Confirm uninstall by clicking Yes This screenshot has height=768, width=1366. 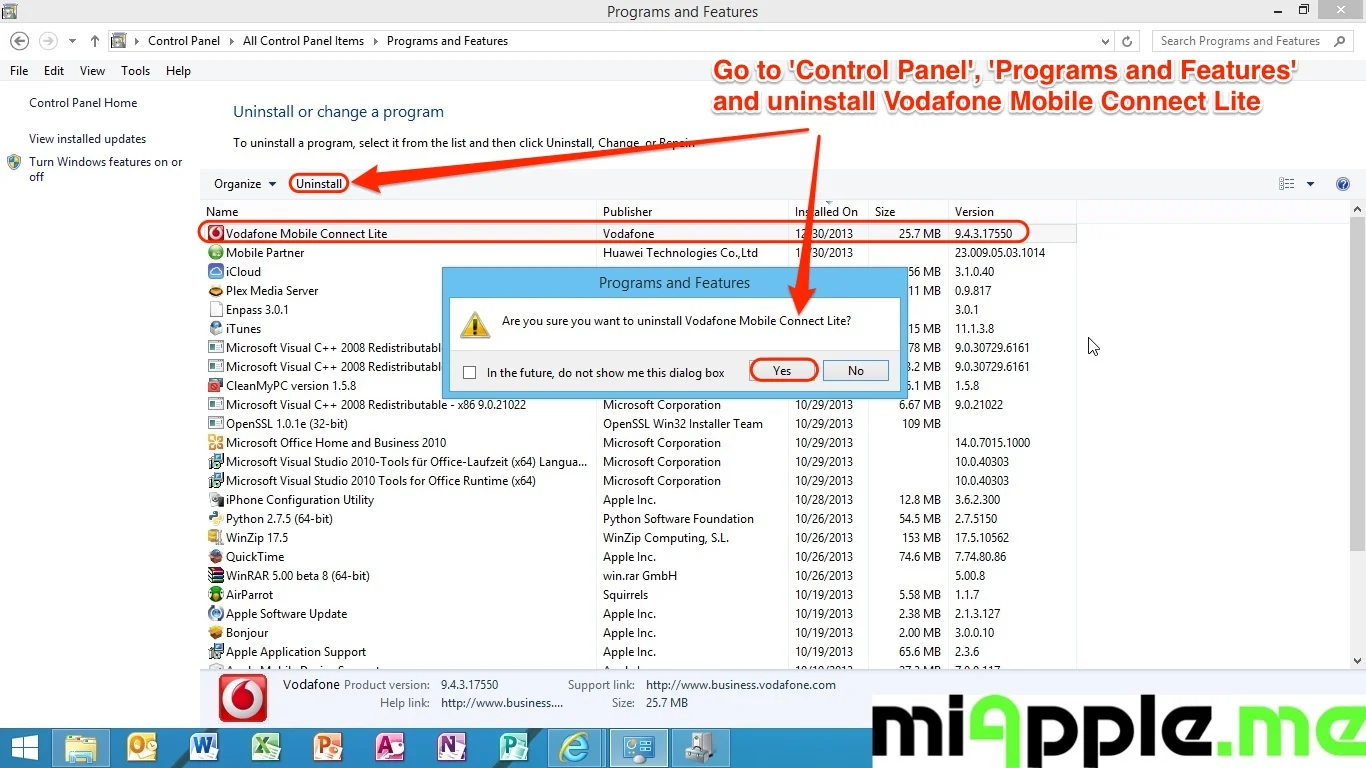pyautogui.click(x=782, y=371)
